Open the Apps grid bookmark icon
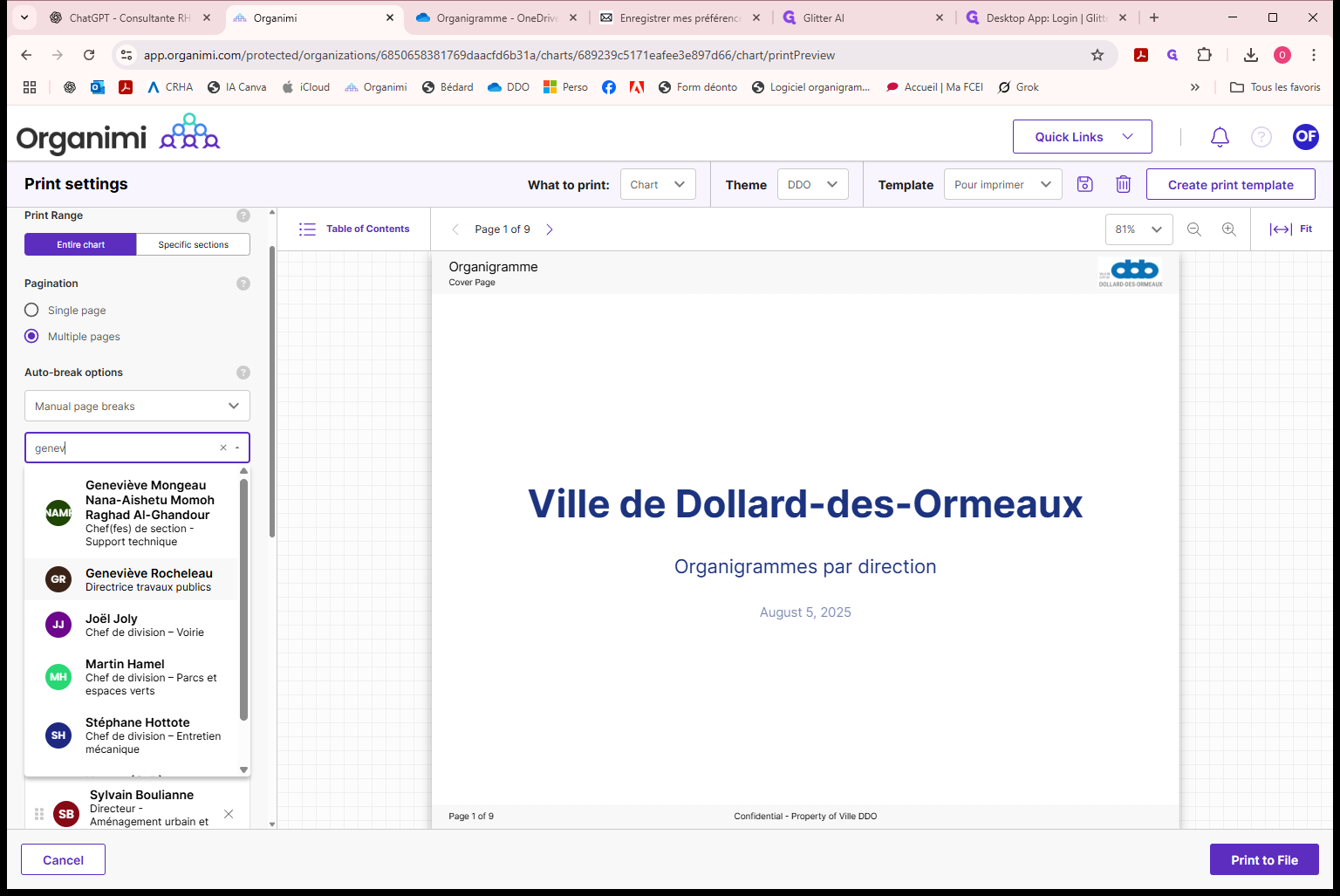1340x896 pixels. [x=30, y=87]
